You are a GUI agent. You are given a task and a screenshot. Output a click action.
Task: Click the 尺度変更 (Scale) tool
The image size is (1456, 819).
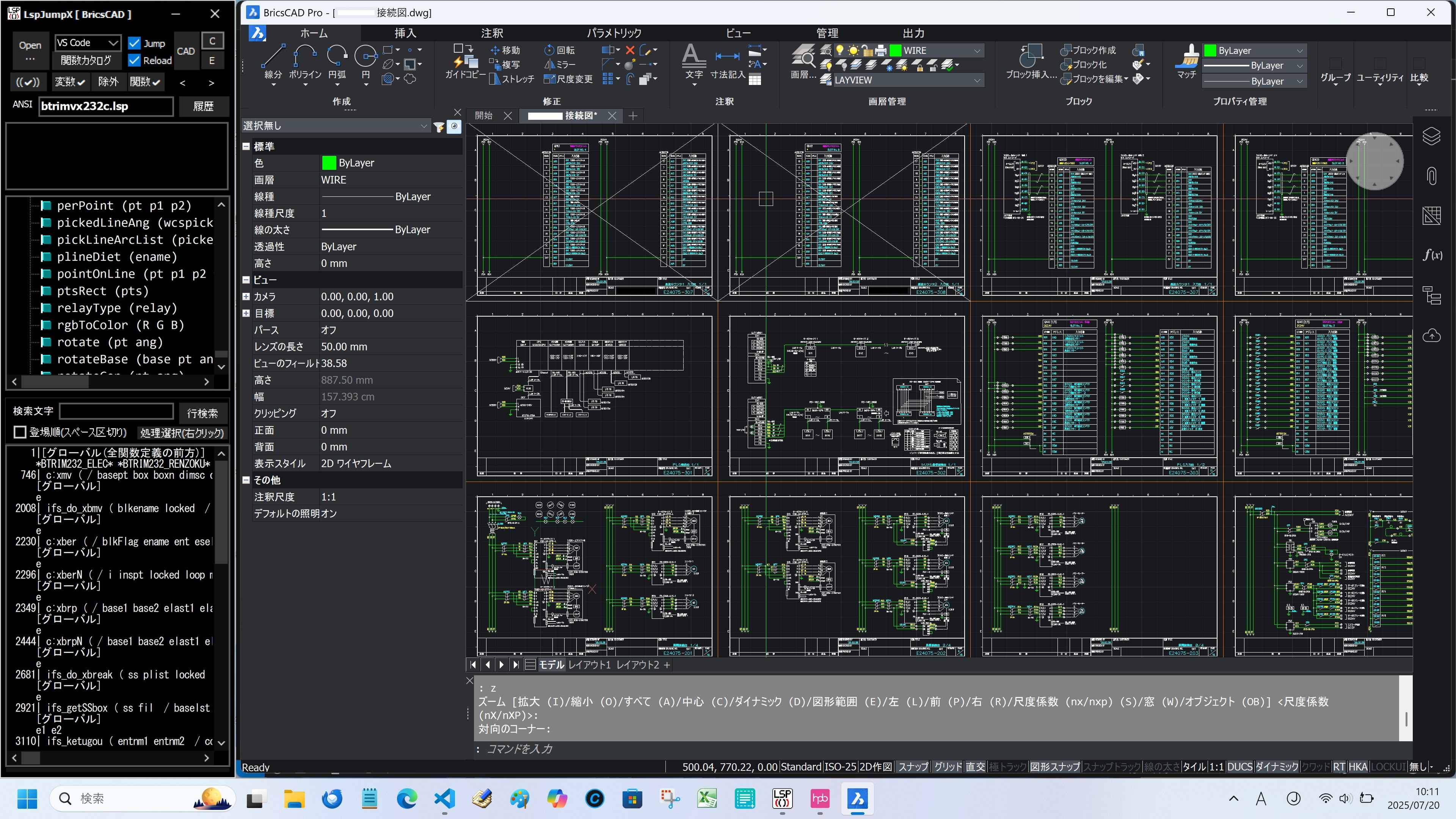pyautogui.click(x=568, y=79)
